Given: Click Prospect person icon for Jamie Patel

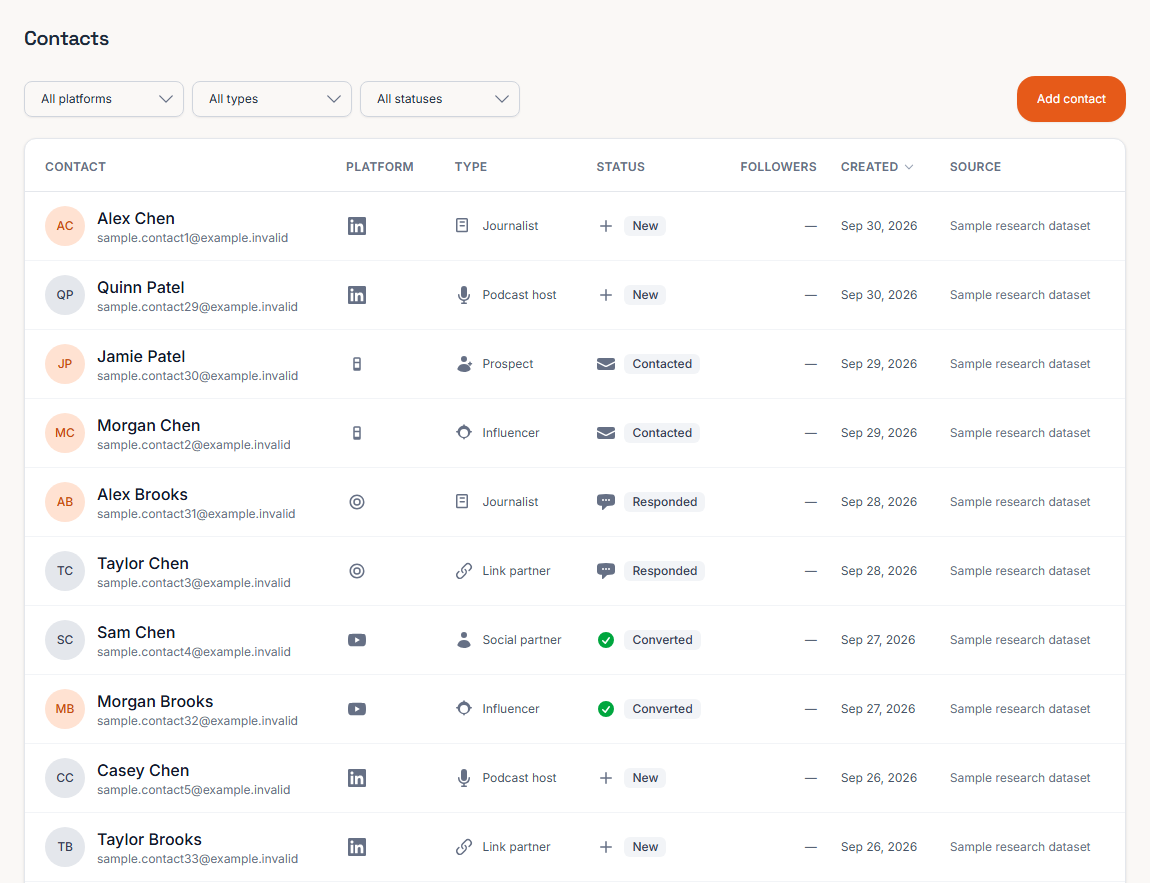Looking at the screenshot, I should [x=464, y=364].
